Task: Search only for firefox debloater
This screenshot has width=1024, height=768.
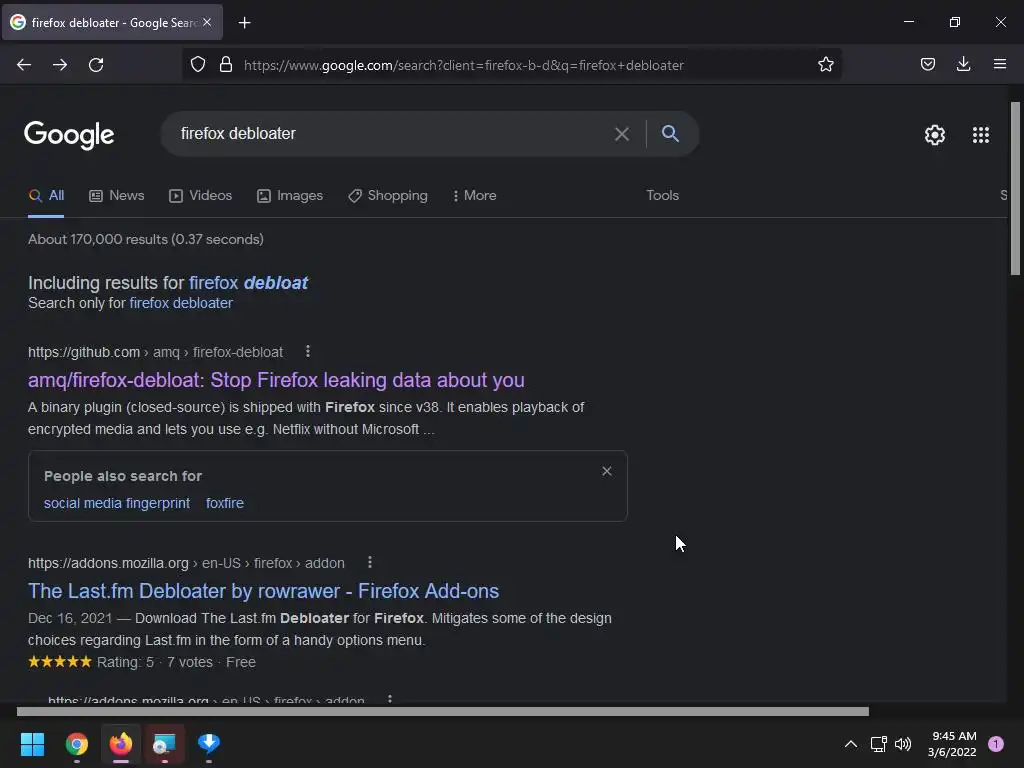Action: [x=181, y=303]
